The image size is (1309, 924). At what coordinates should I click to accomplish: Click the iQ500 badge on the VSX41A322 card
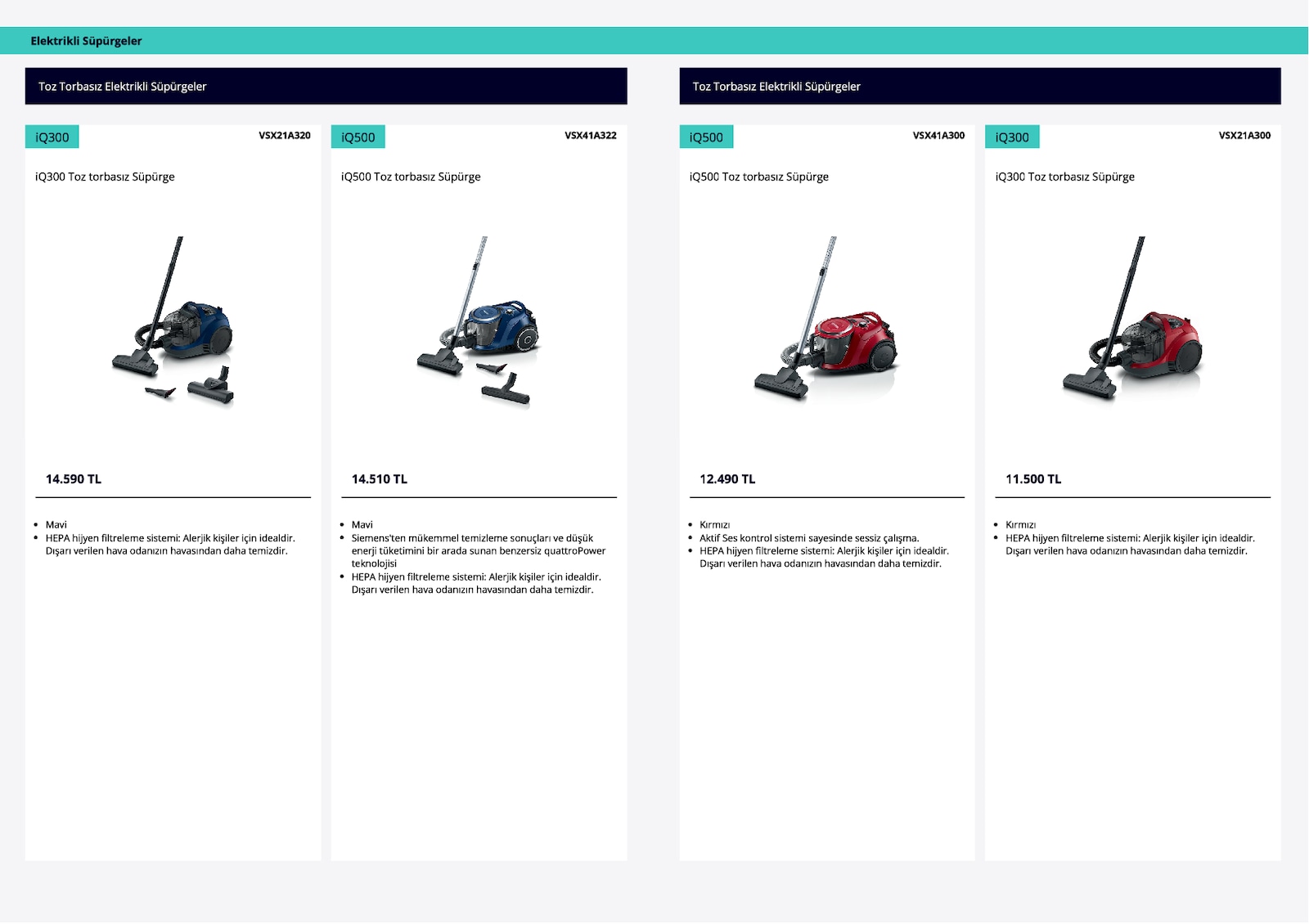click(x=358, y=137)
